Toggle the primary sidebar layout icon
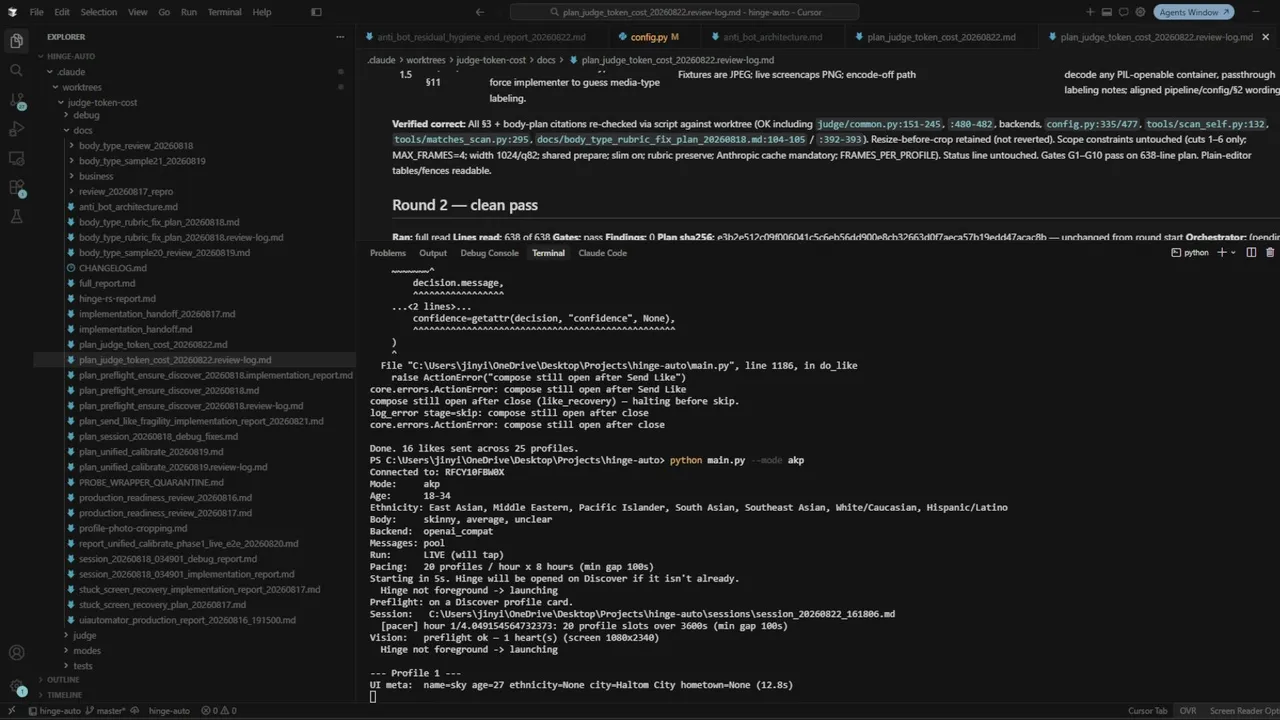Image resolution: width=1280 pixels, height=720 pixels. (316, 12)
